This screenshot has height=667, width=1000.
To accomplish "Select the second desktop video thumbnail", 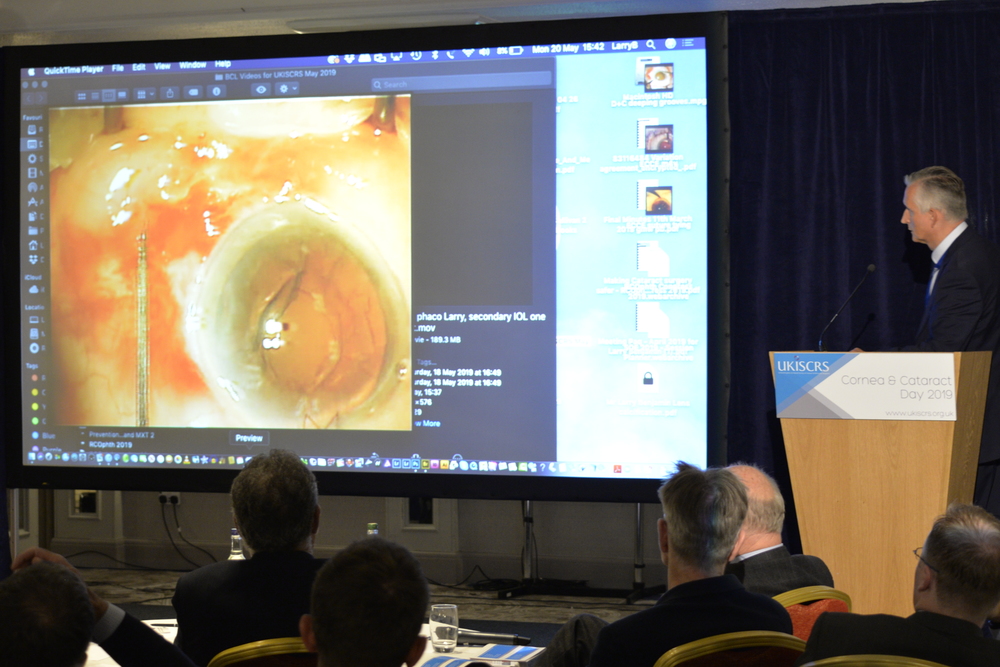I will 659,138.
